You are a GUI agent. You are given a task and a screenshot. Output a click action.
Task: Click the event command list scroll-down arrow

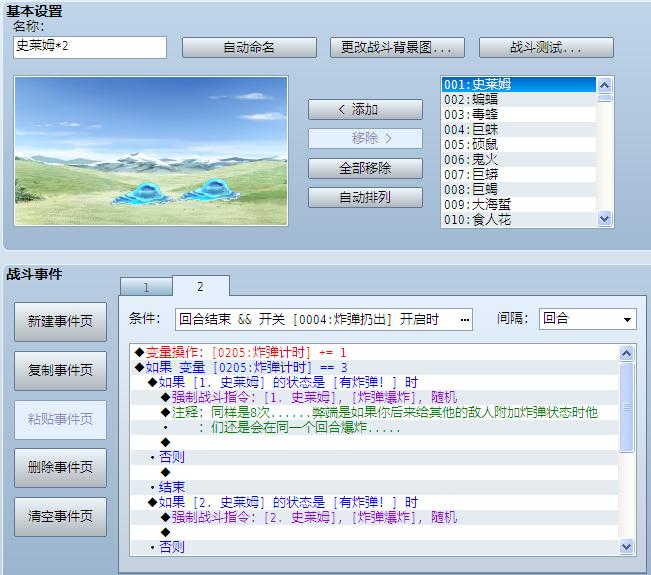(x=627, y=546)
